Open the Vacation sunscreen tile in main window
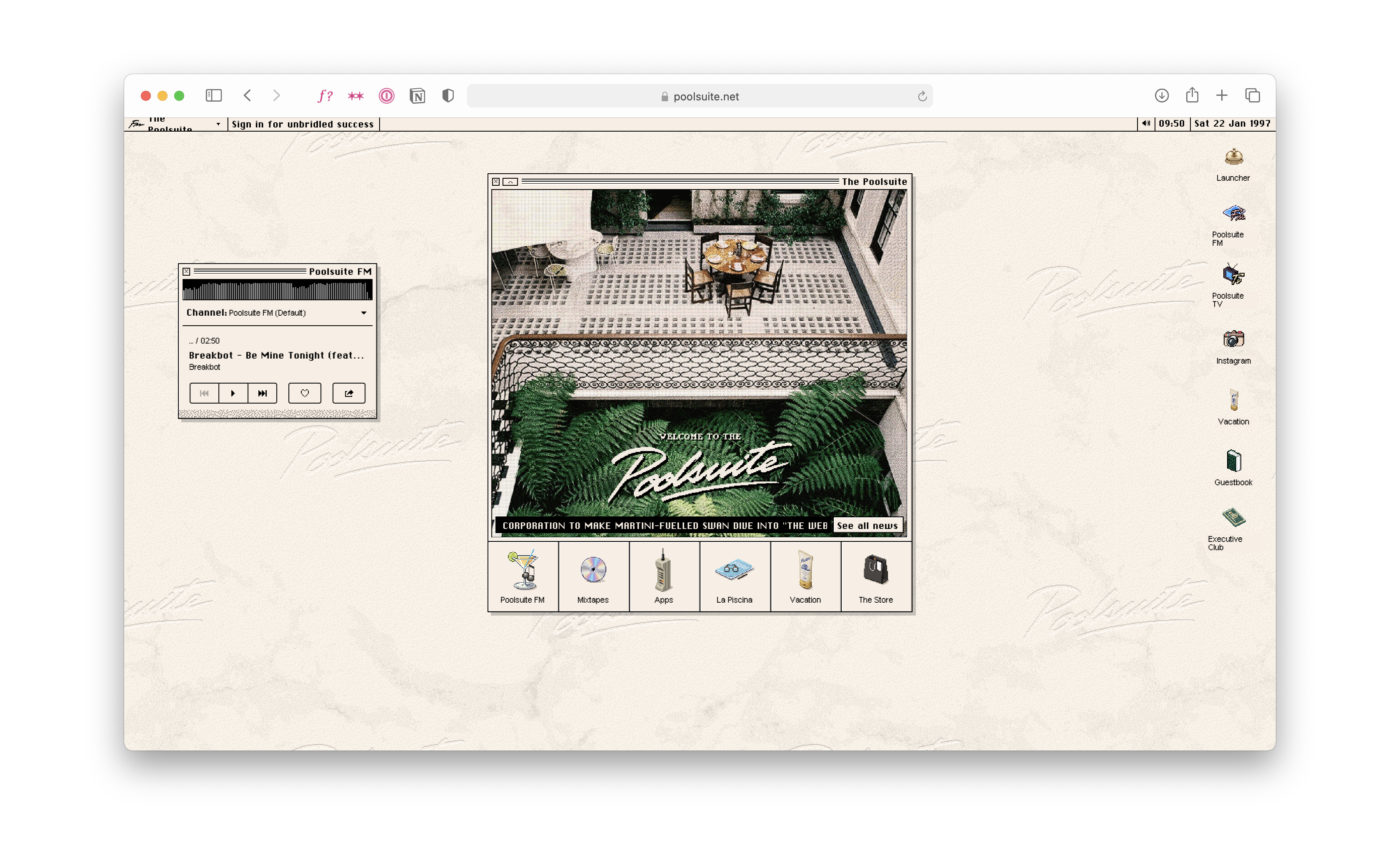Image resolution: width=1400 pixels, height=853 pixels. pos(805,576)
